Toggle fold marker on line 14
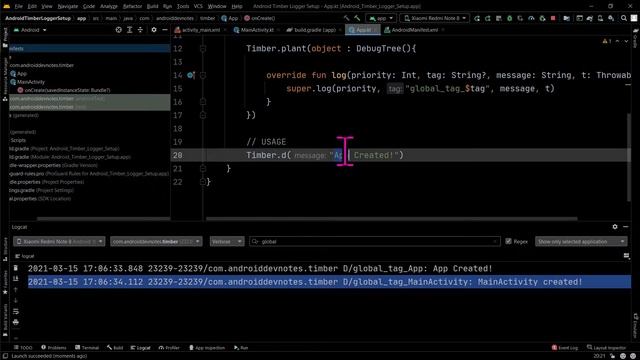The image size is (640, 360). pyautogui.click(x=203, y=75)
